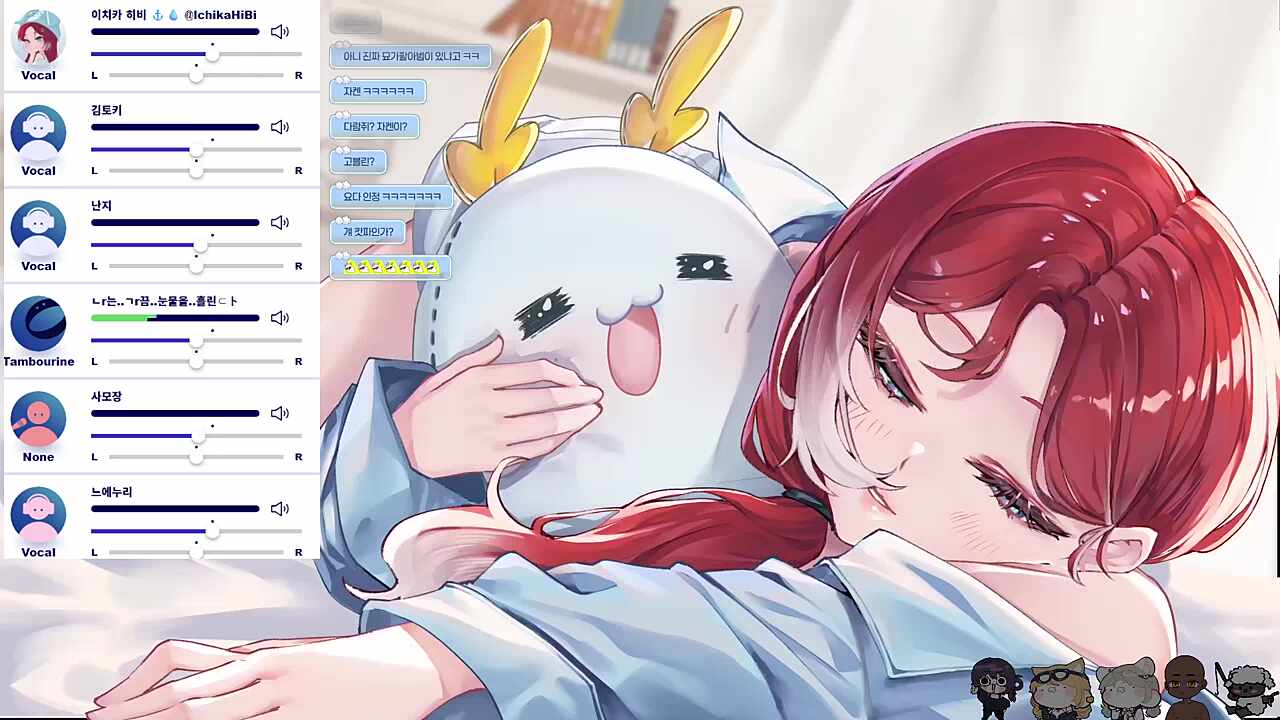The width and height of the screenshot is (1280, 720).
Task: Mute 느에누리 using the speaker icon
Action: click(280, 509)
